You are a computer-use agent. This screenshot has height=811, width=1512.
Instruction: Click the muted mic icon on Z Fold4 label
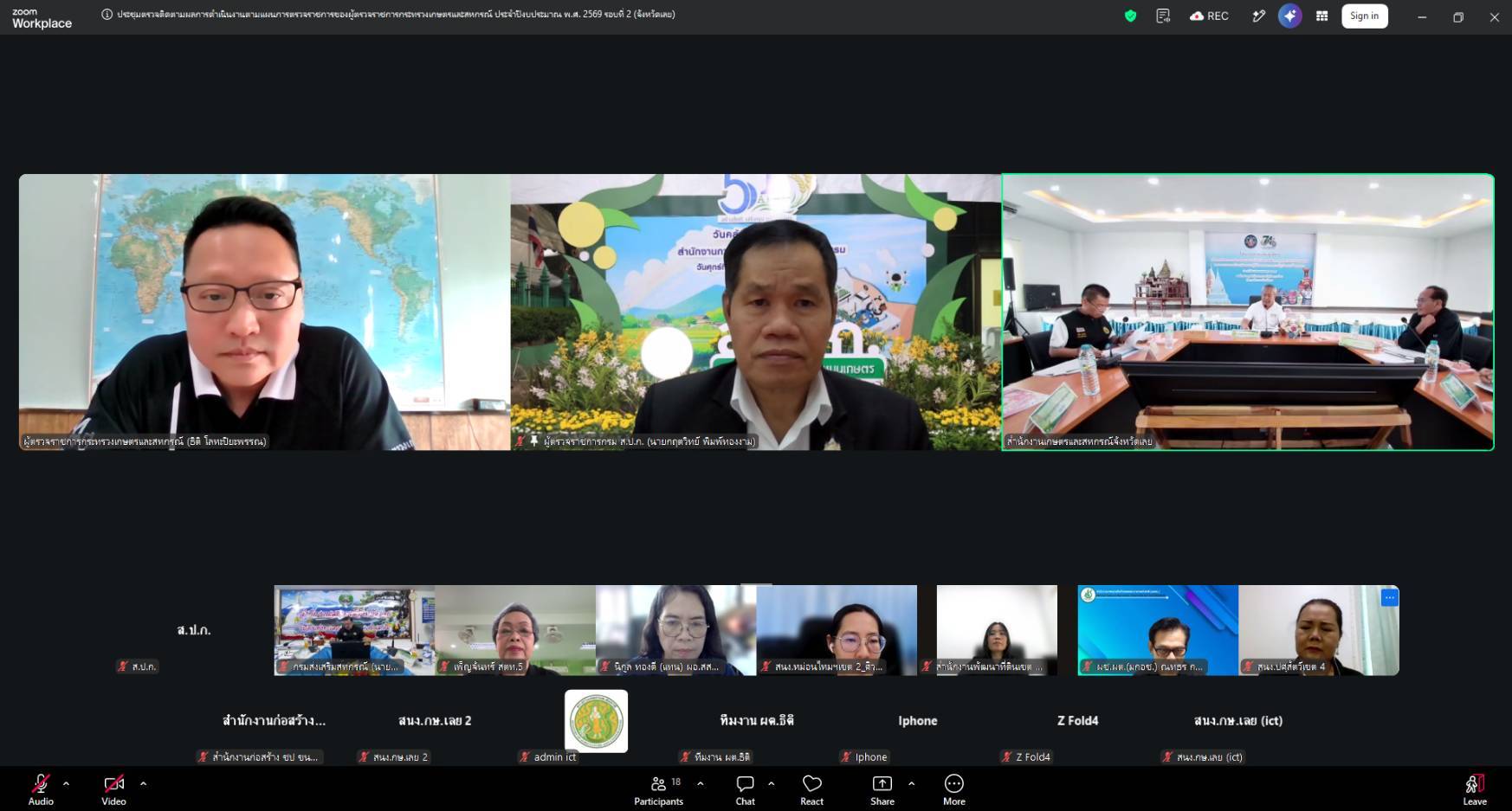tap(1006, 756)
